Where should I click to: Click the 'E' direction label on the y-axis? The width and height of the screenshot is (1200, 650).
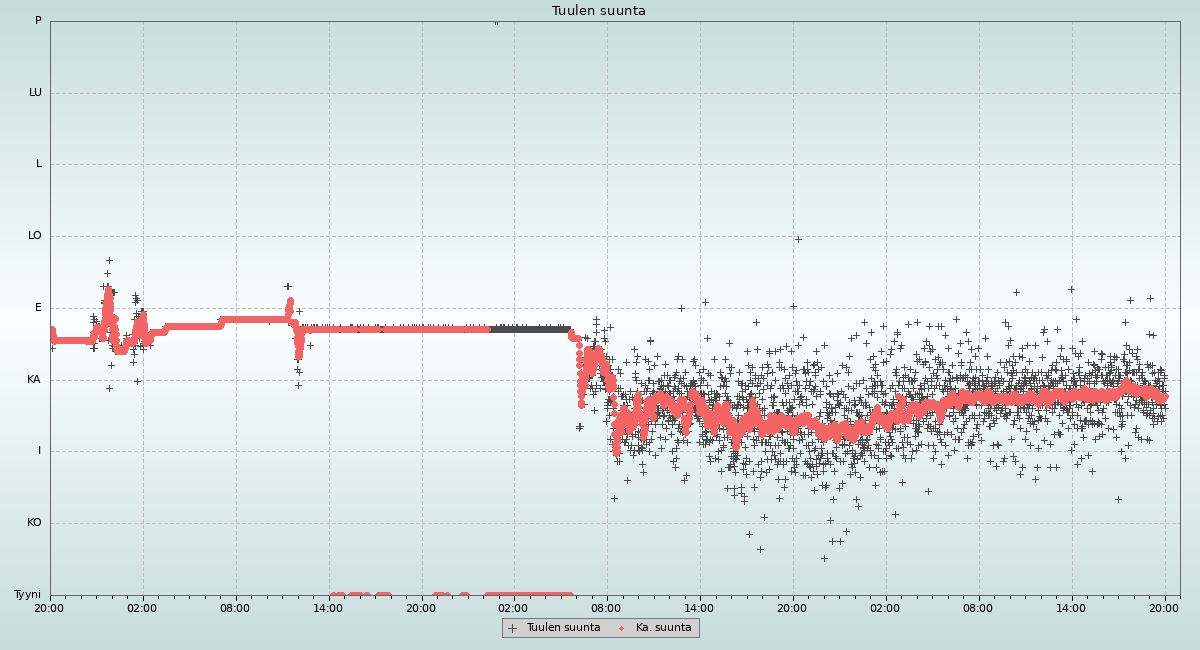(x=39, y=308)
